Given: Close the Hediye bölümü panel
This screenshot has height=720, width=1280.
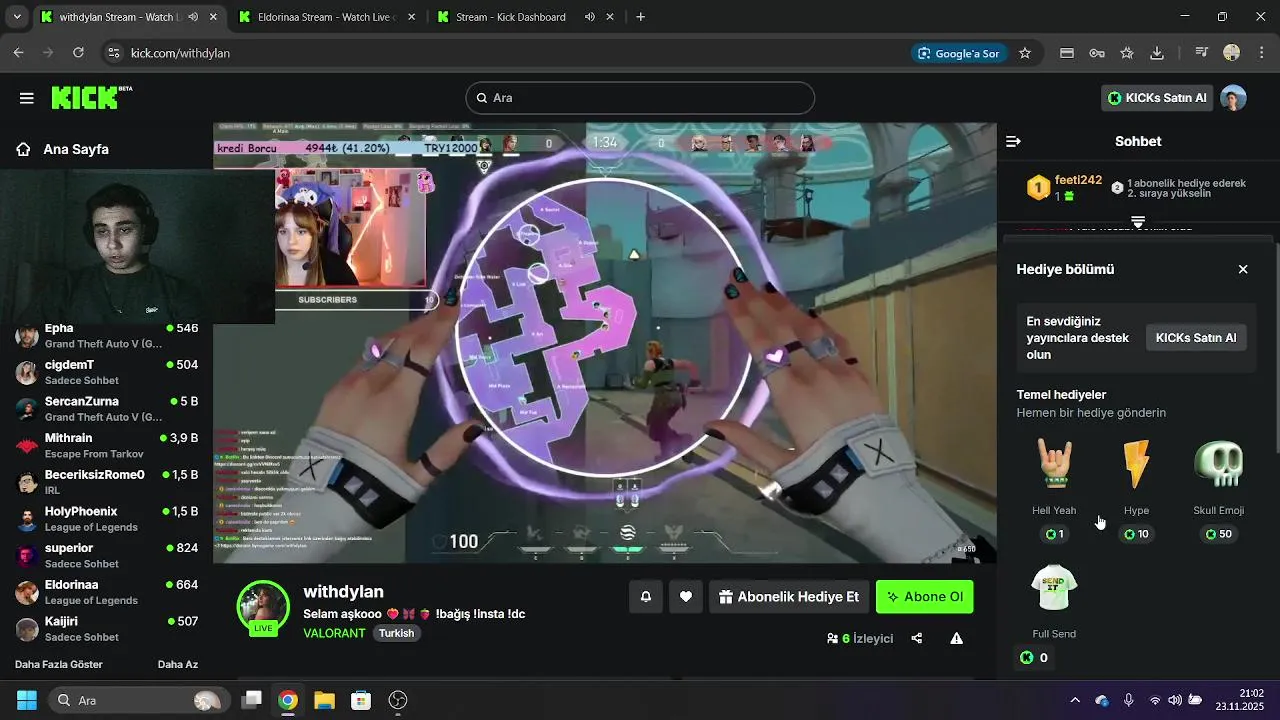Looking at the screenshot, I should click(x=1243, y=269).
